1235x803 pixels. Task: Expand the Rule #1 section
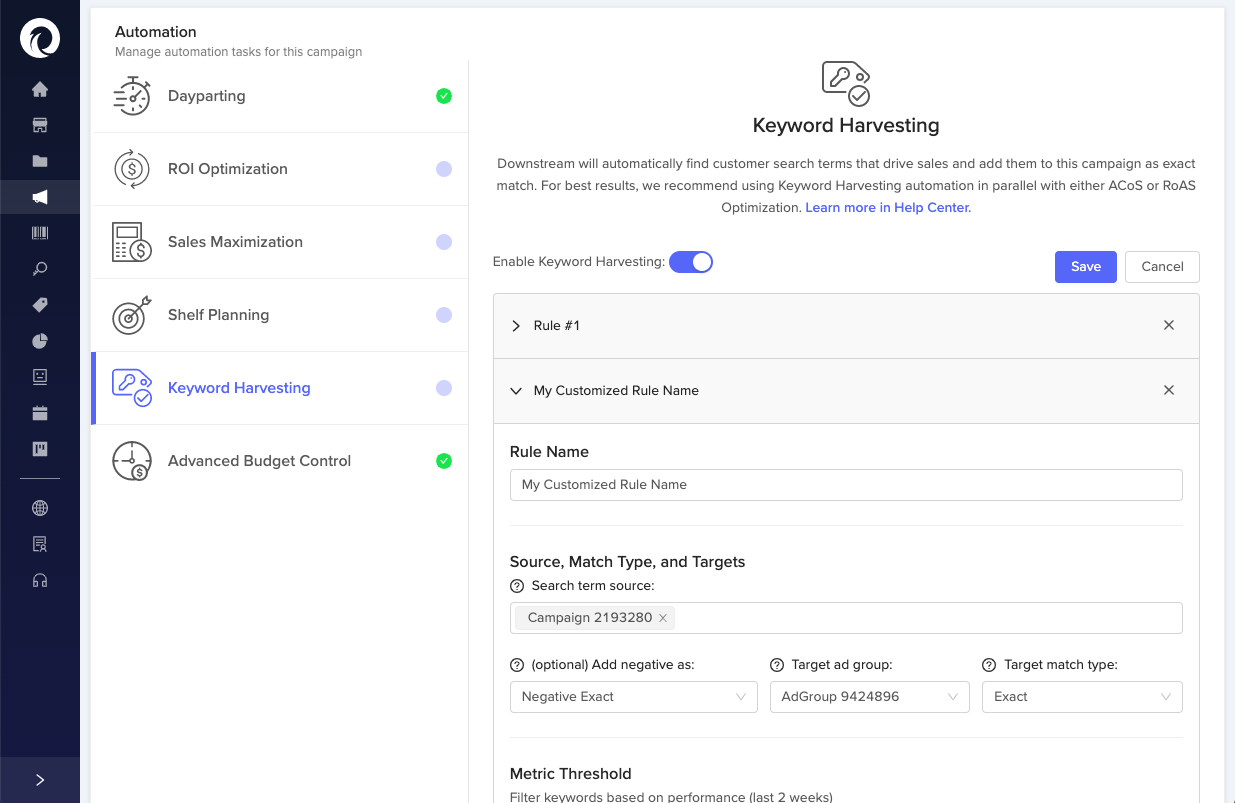pos(516,326)
